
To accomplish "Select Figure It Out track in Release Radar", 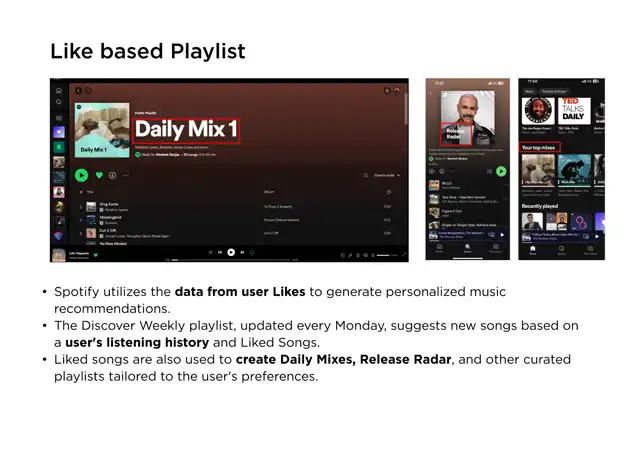I will coord(468,212).
